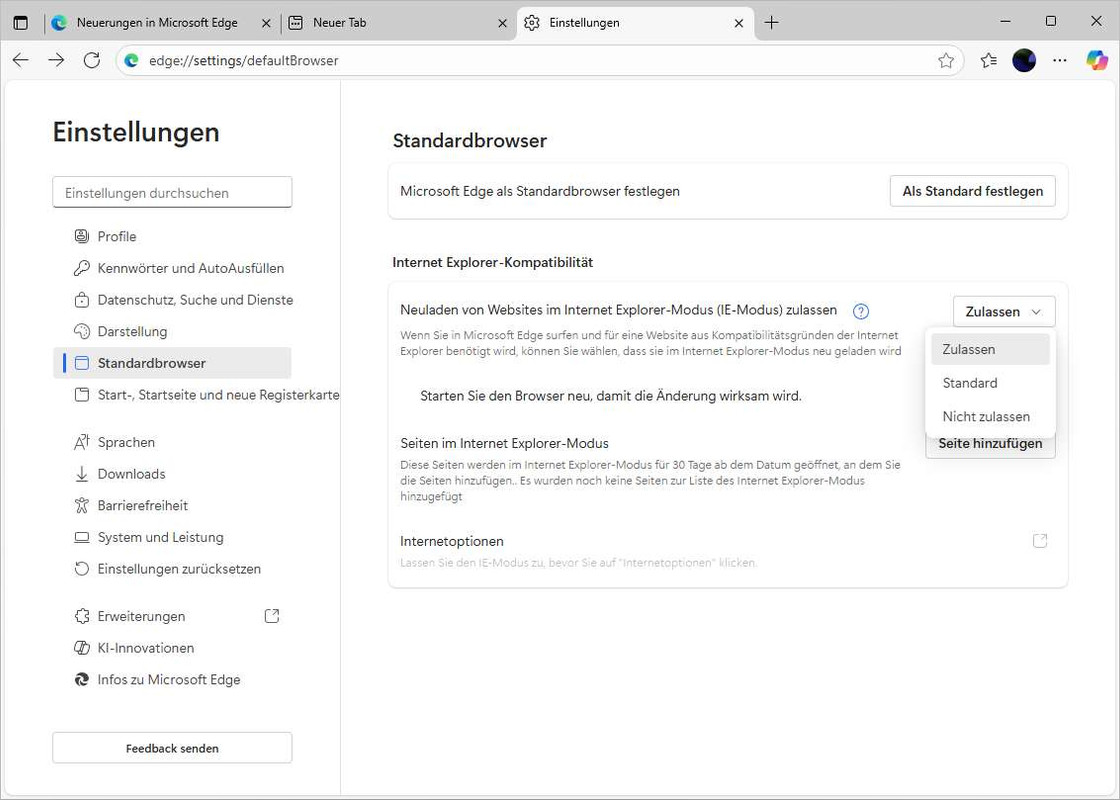The image size is (1120, 800).
Task: Focus the Einstellungen durchsuchen search field
Action: tap(172, 193)
